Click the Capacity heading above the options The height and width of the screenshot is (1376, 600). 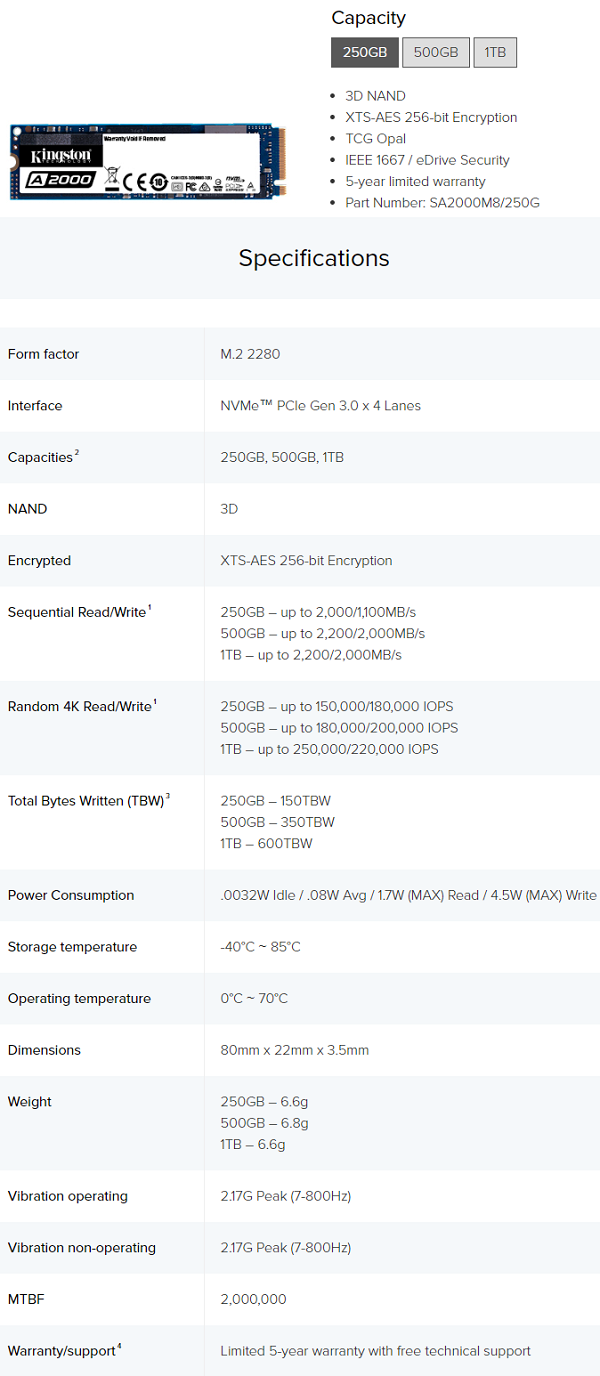(368, 18)
